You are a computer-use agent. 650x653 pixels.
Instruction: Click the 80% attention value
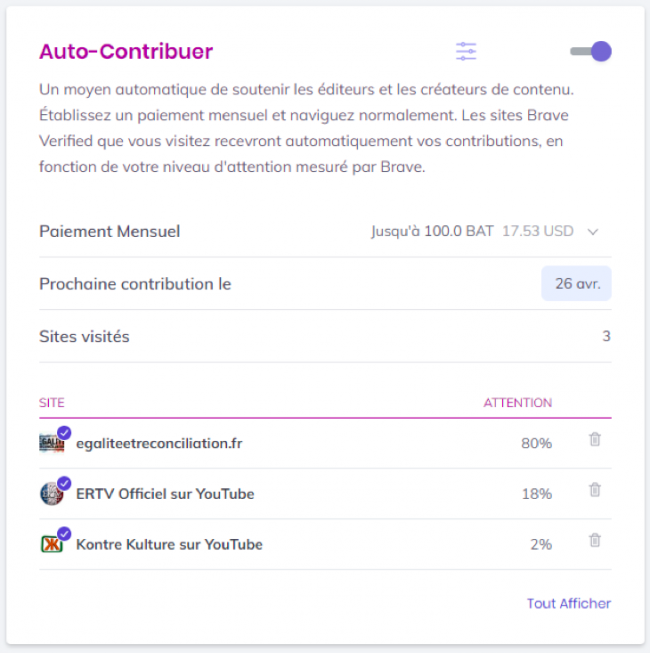point(536,443)
